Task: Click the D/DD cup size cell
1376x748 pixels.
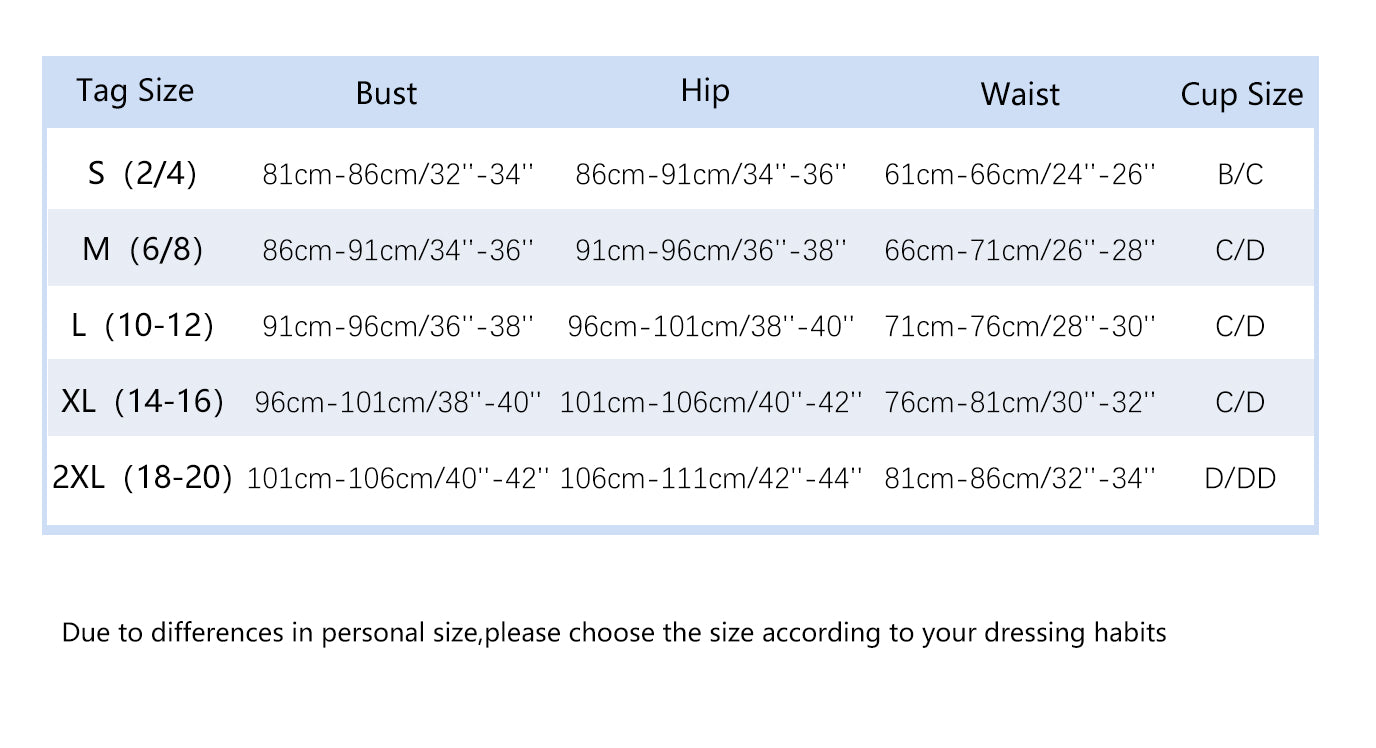Action: [1241, 479]
